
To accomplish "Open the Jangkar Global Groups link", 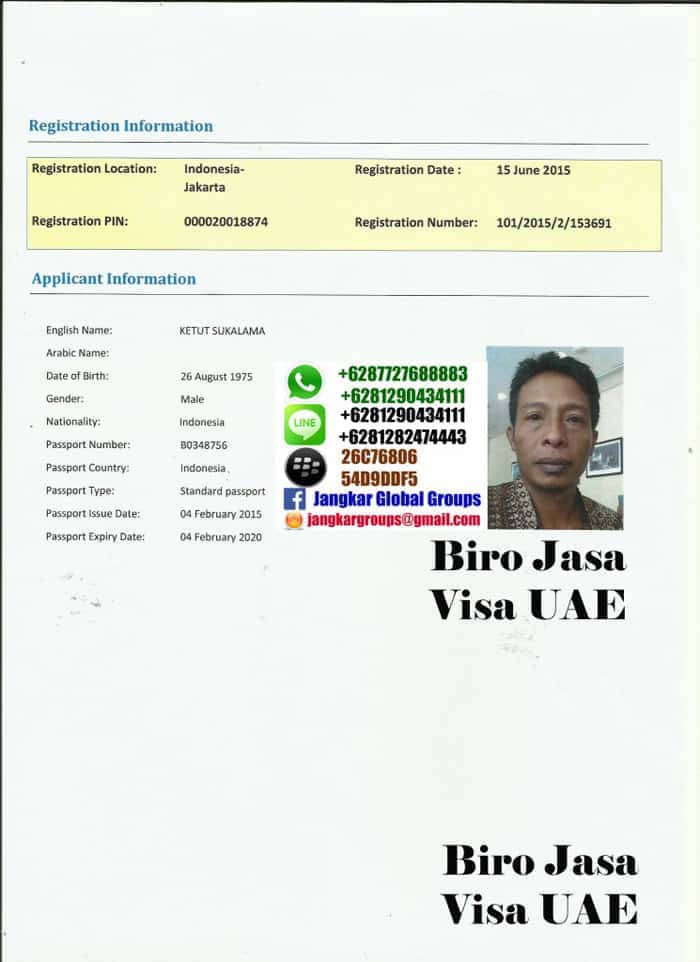I will click(395, 499).
